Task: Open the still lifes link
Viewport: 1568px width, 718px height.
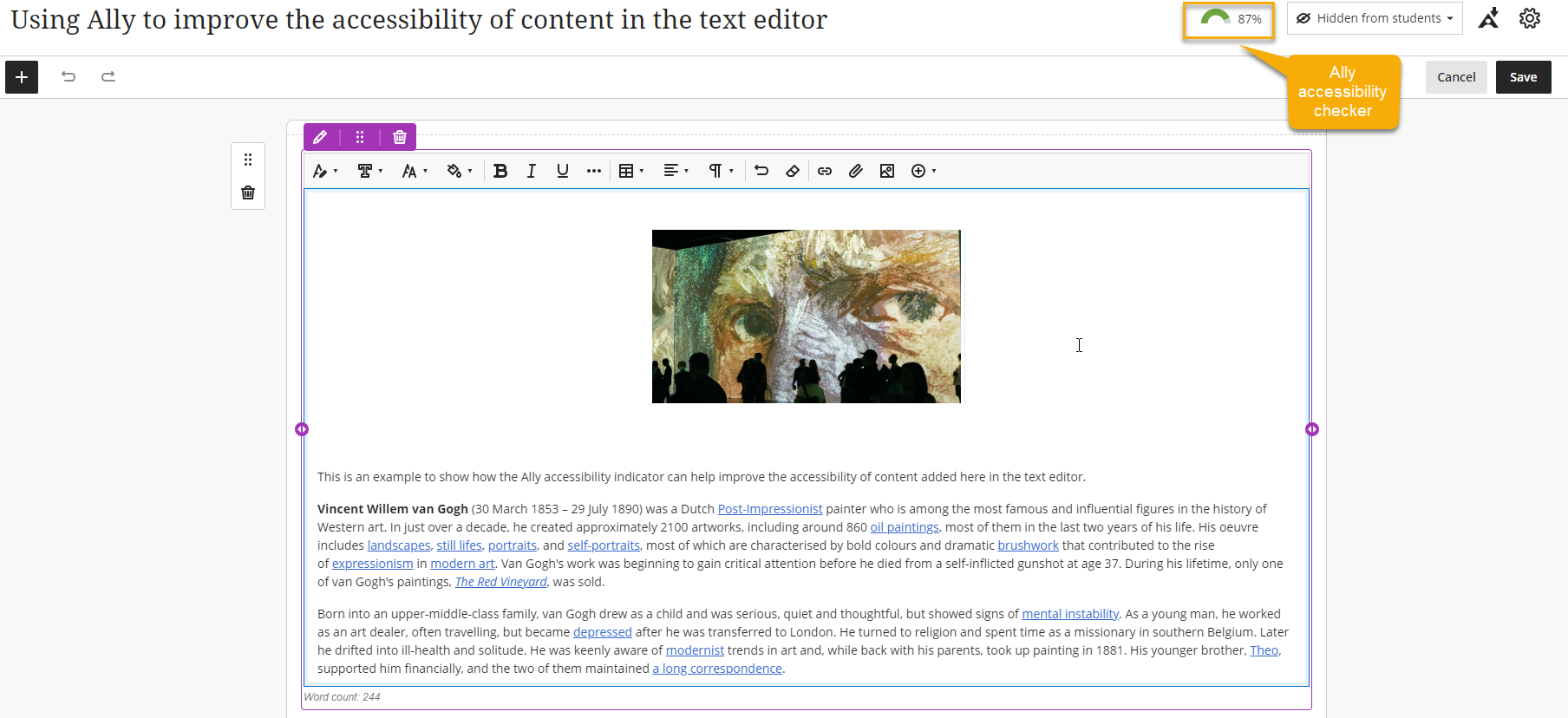Action: [460, 545]
